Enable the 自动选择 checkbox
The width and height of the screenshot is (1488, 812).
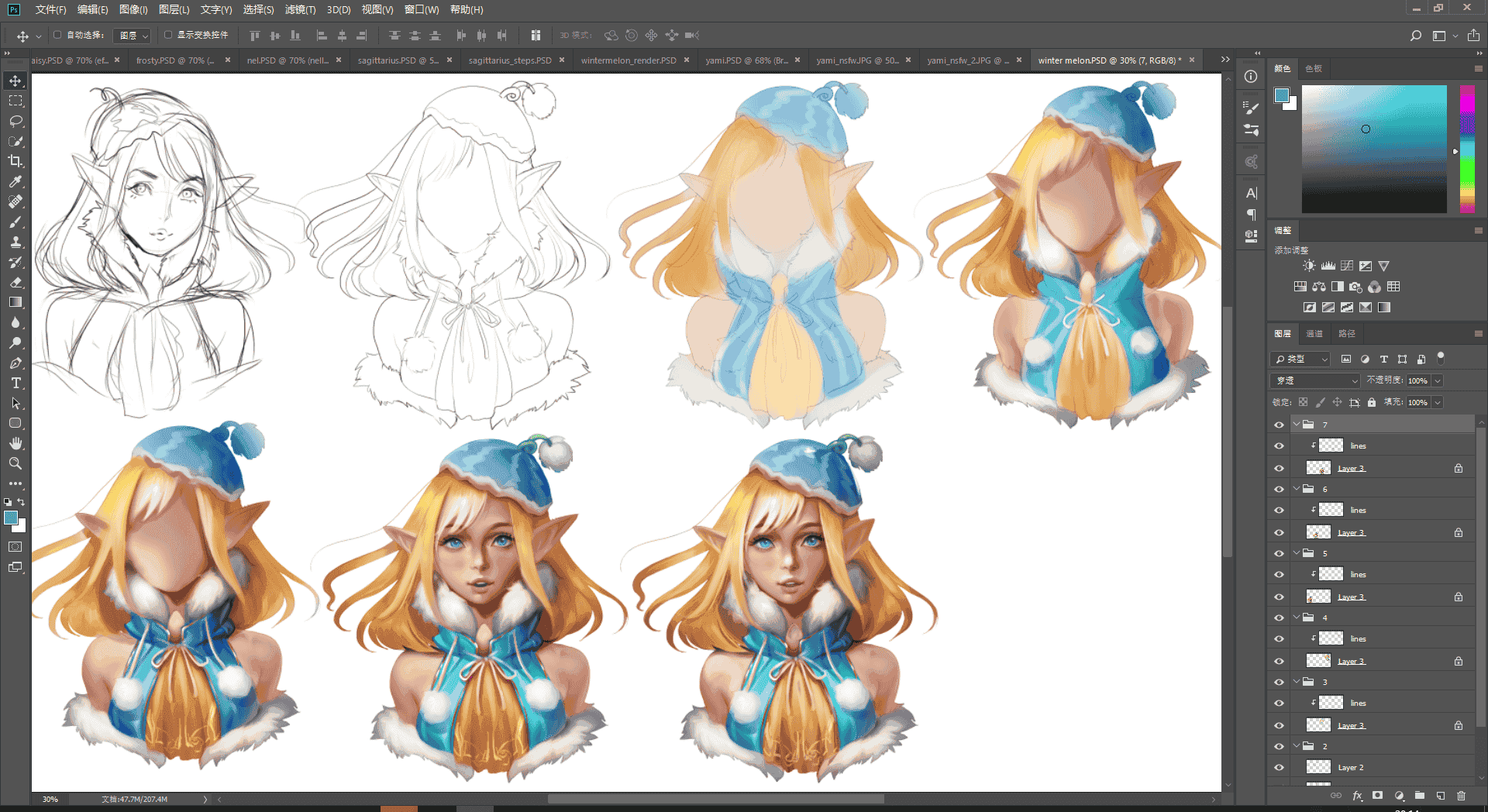[x=57, y=35]
